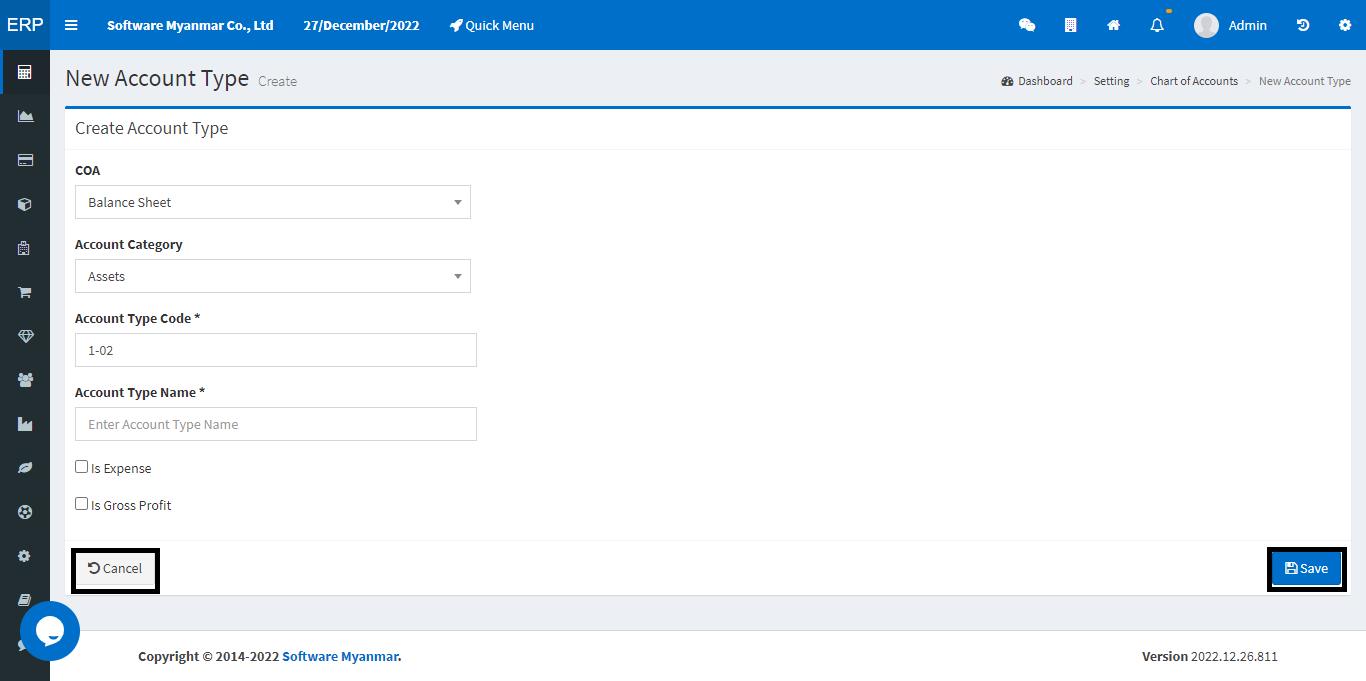This screenshot has height=681, width=1366.
Task: Open the shopping cart sidebar icon
Action: (25, 292)
